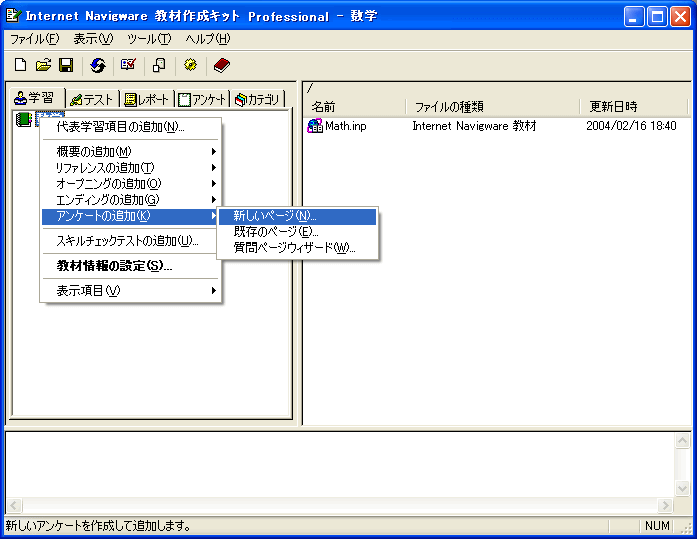The image size is (697, 539).
Task: Click output pane scroll down arrow
Action: (x=682, y=488)
